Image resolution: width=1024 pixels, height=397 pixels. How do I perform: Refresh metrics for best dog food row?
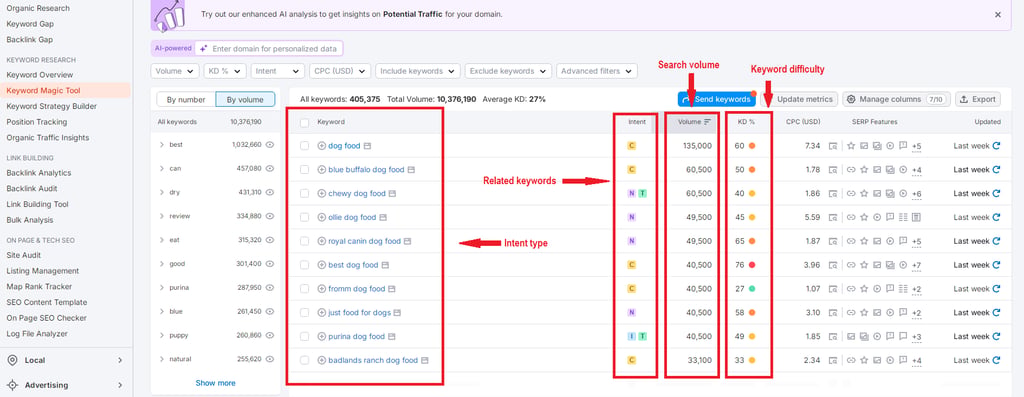point(996,265)
